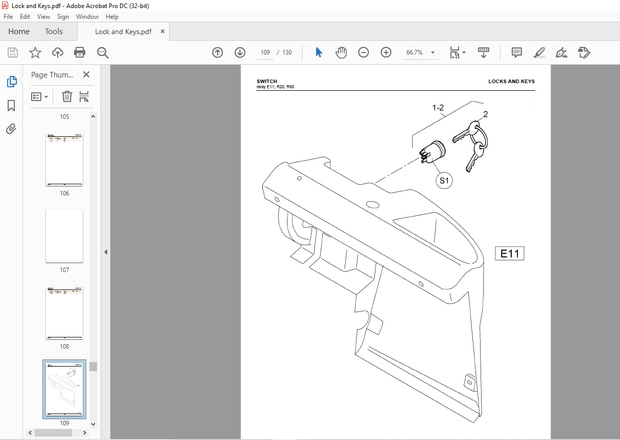Click the fit page view icon
The image size is (620, 440).
click(x=454, y=53)
